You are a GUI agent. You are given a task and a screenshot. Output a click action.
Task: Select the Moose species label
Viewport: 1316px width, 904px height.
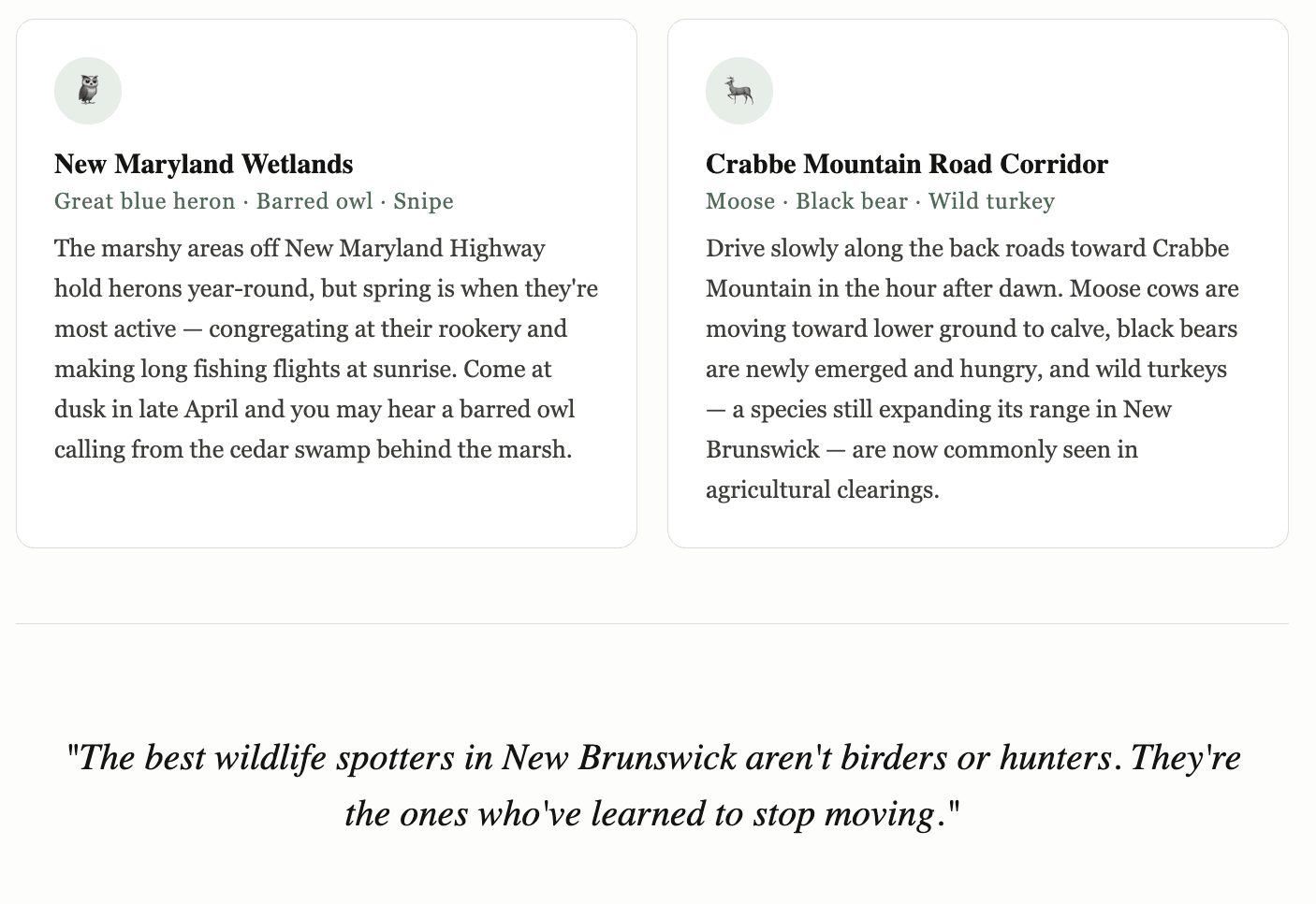pos(740,201)
